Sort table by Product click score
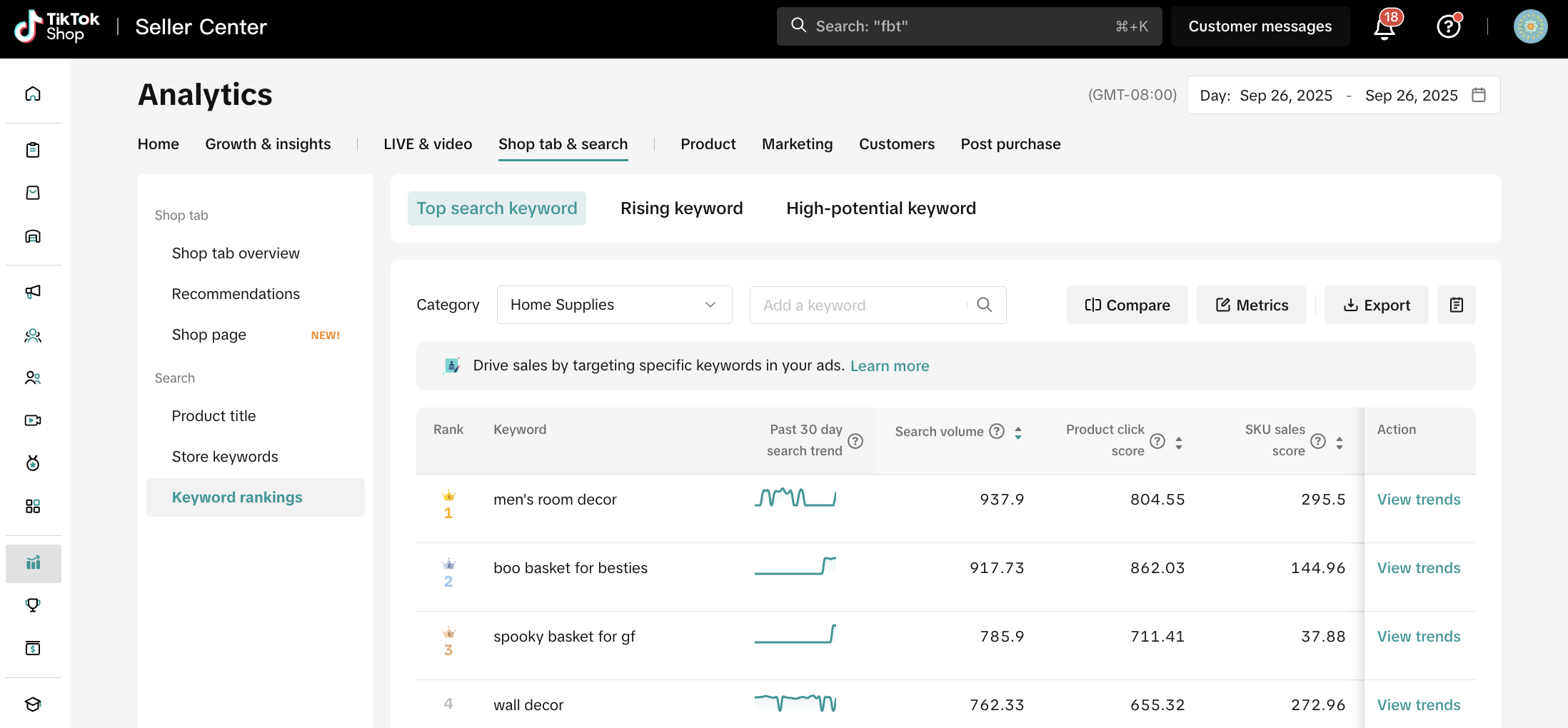 click(1179, 443)
